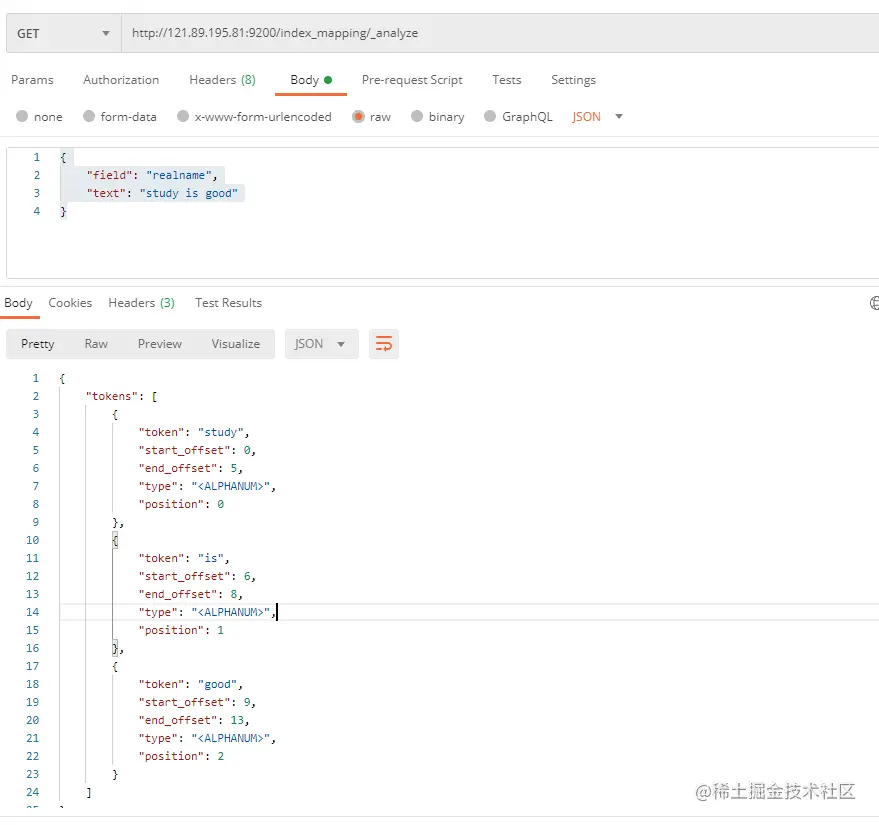The height and width of the screenshot is (825, 879).
Task: Click the globe icon beside response tabs
Action: (x=874, y=303)
